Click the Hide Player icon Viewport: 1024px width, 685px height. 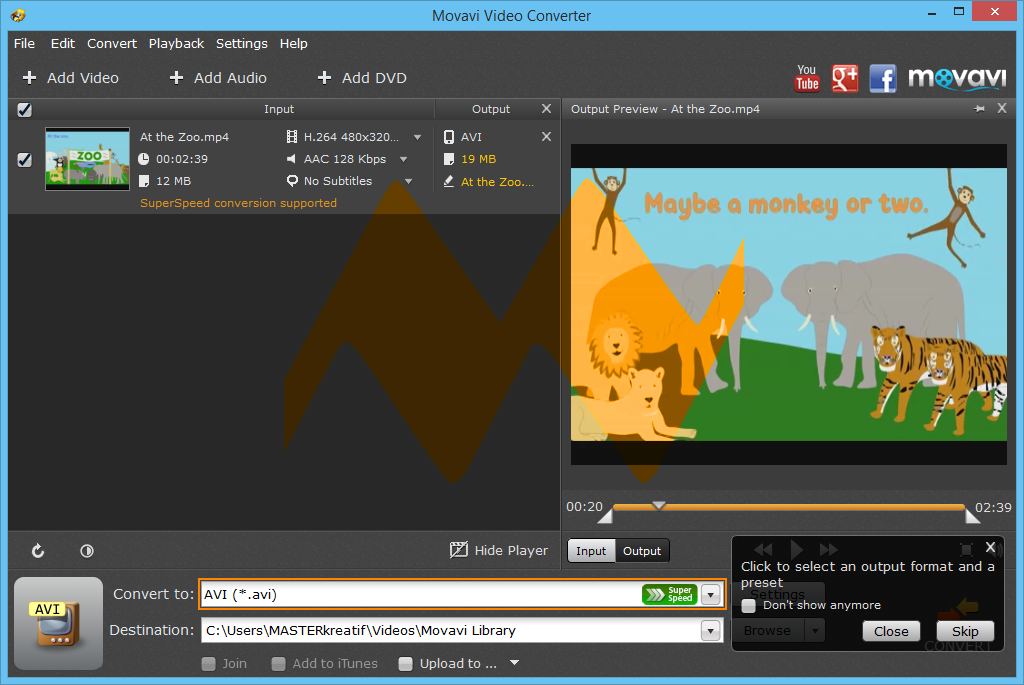(459, 550)
